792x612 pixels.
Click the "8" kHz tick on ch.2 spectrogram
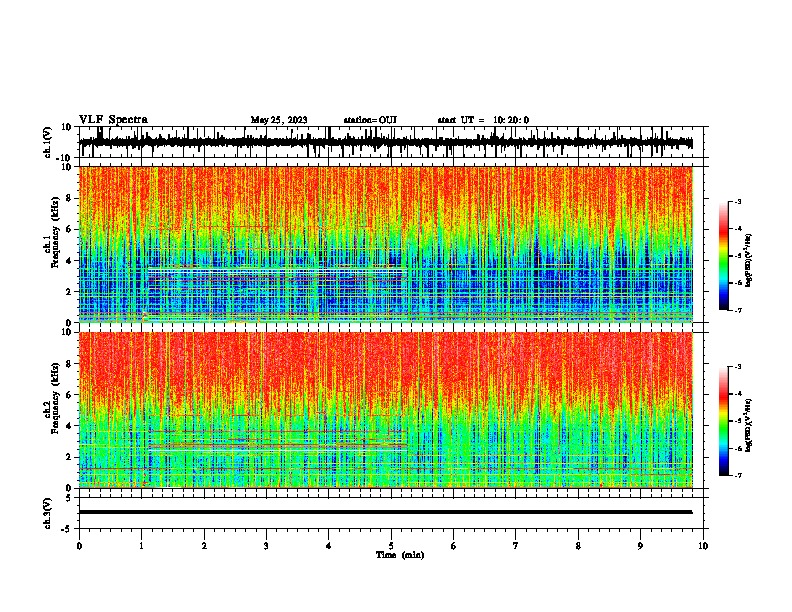click(70, 364)
